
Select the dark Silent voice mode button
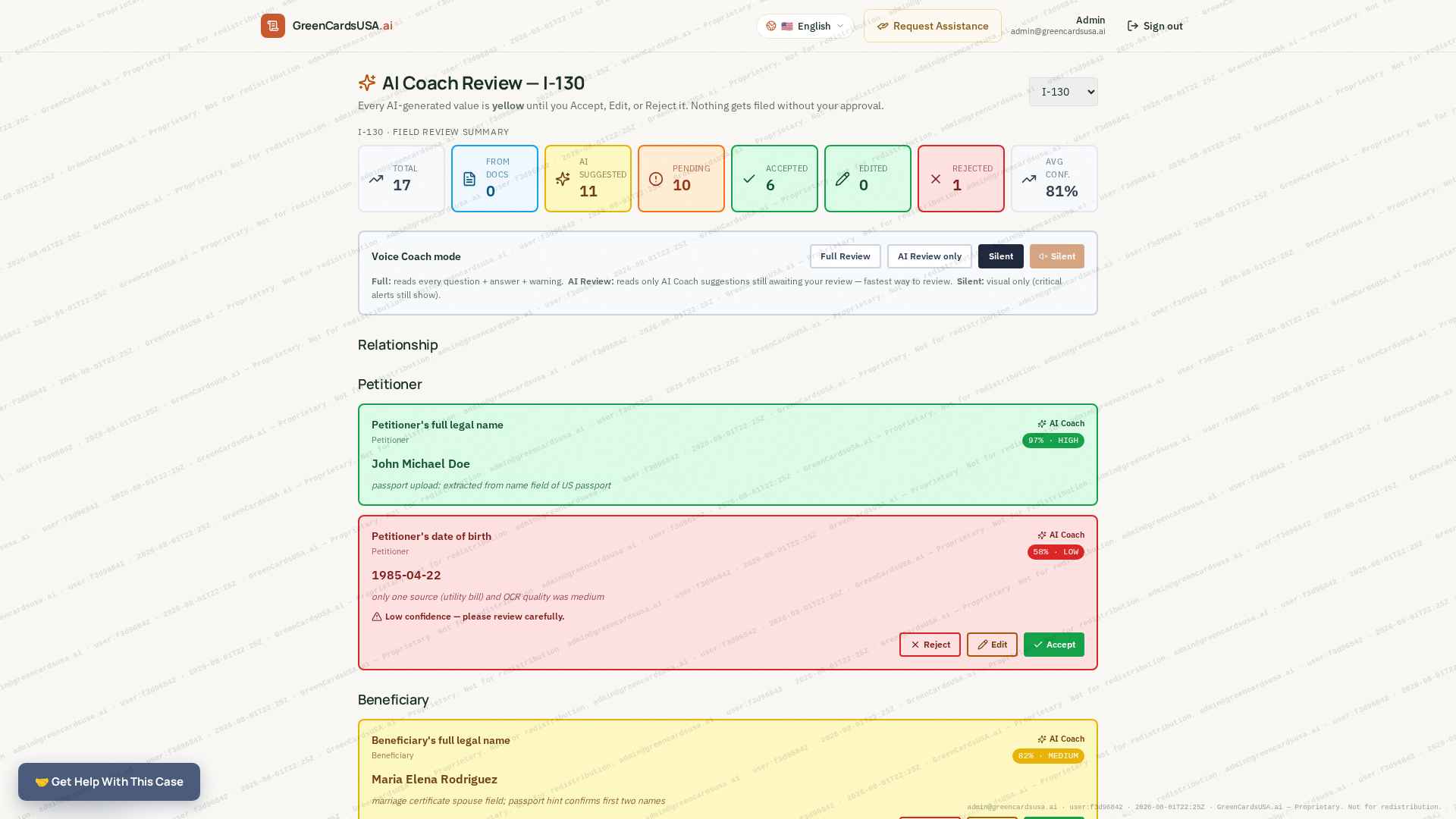(x=1001, y=256)
